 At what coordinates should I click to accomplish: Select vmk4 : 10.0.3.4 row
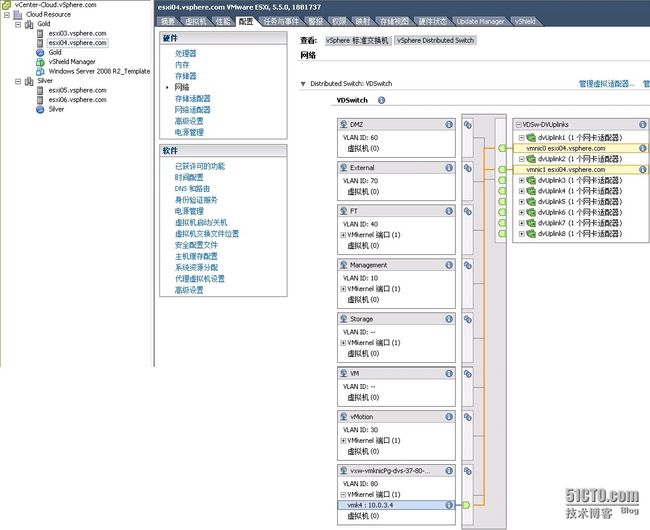tap(396, 505)
